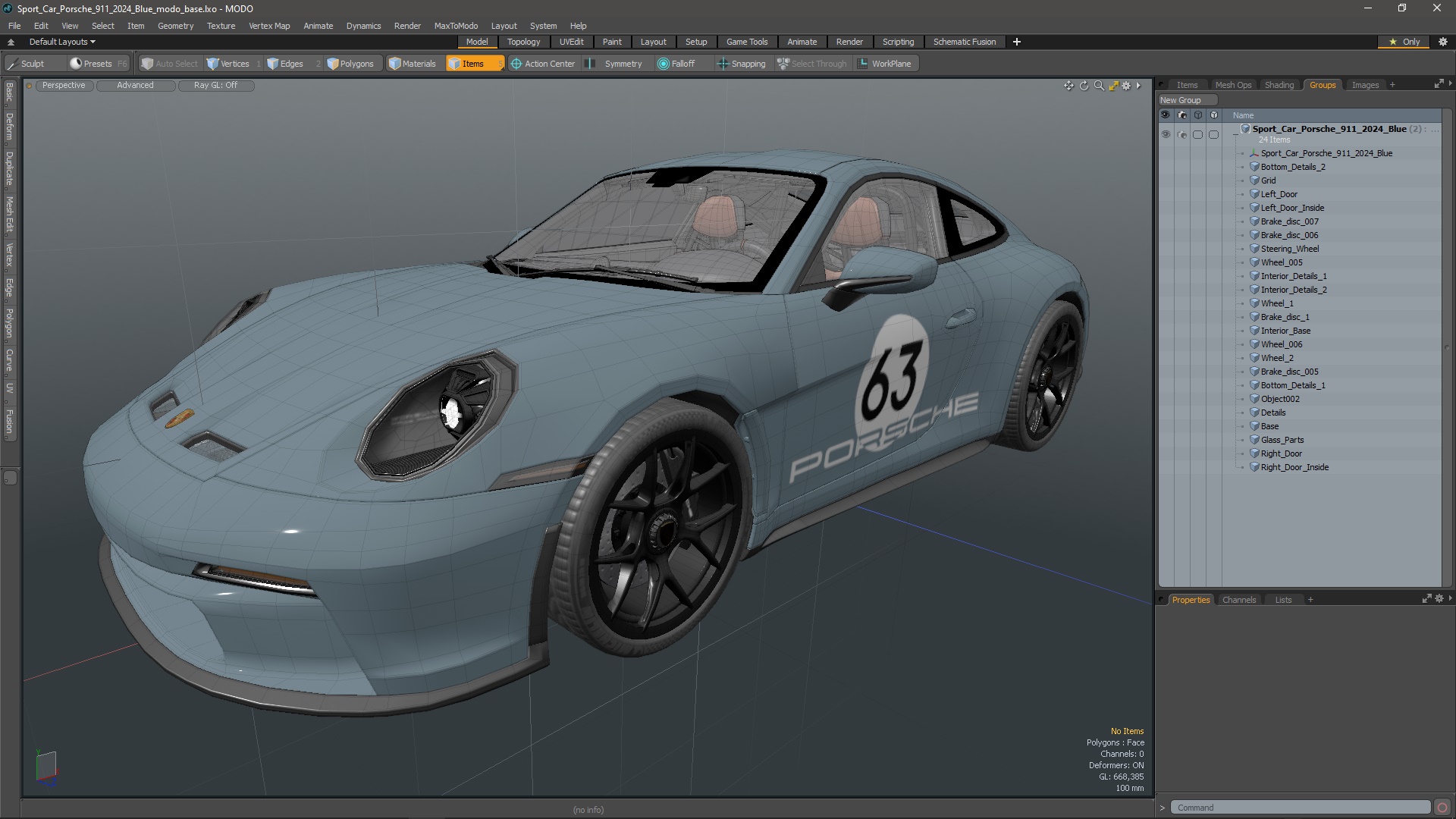Open the Advanced shading style dropdown
The height and width of the screenshot is (819, 1456).
click(x=135, y=86)
